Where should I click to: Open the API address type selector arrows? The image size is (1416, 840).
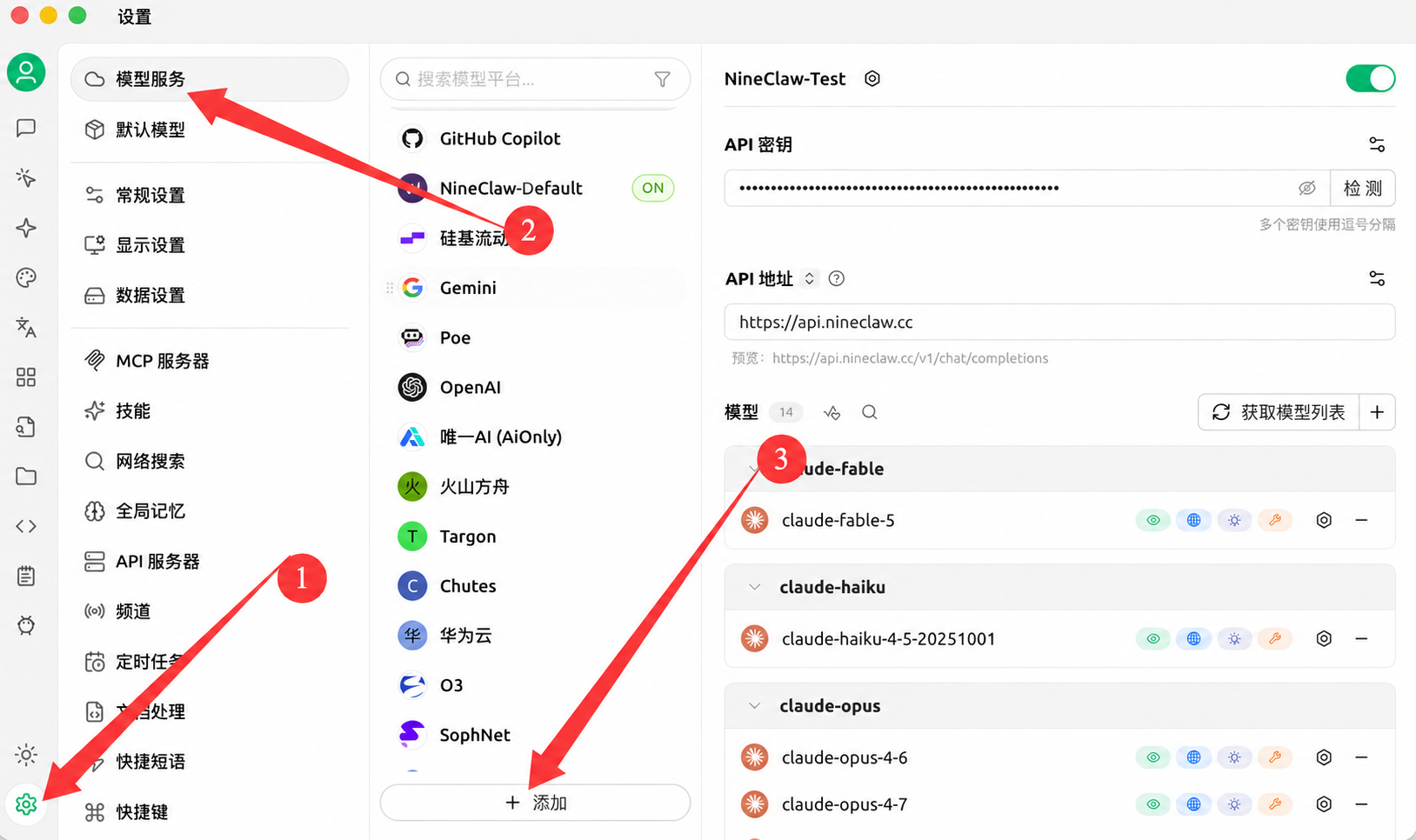click(809, 278)
